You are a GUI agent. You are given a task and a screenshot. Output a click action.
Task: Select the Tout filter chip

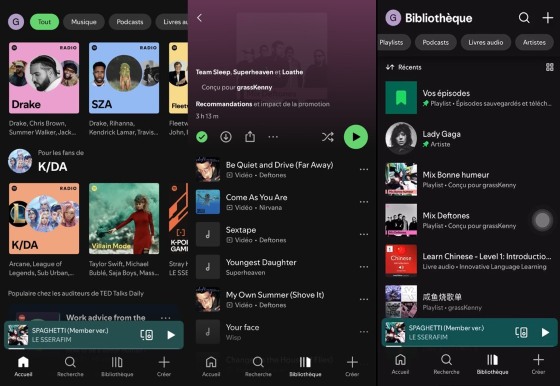(x=44, y=22)
